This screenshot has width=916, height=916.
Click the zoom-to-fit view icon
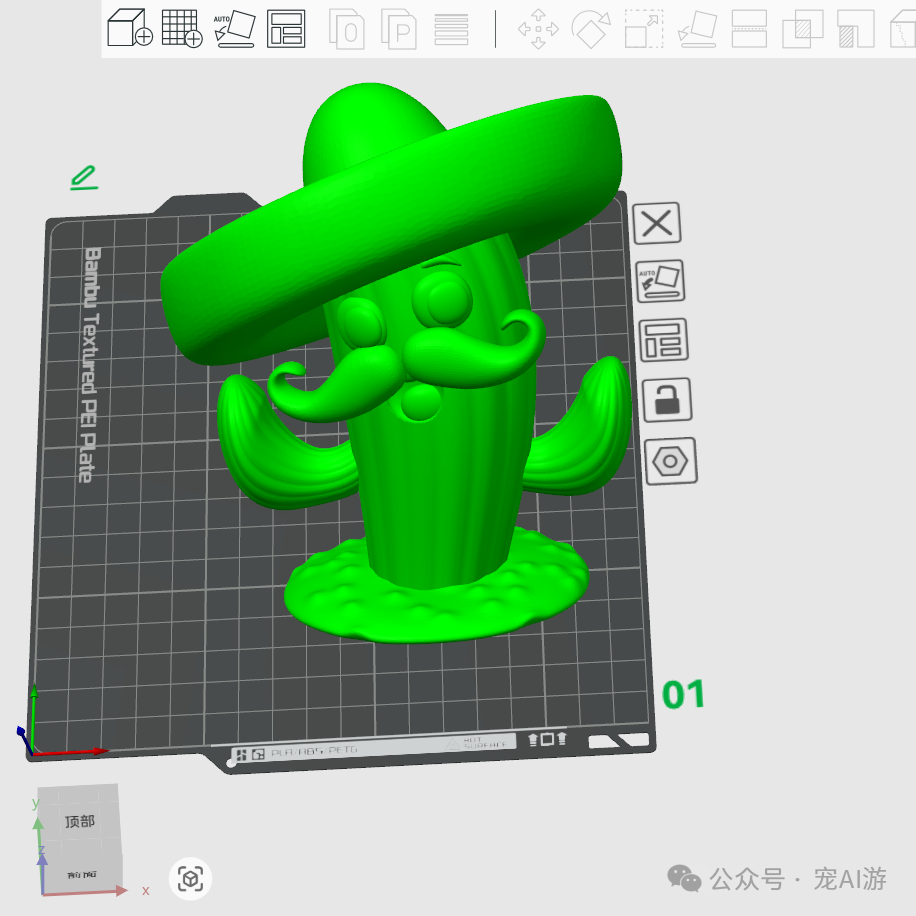point(190,879)
